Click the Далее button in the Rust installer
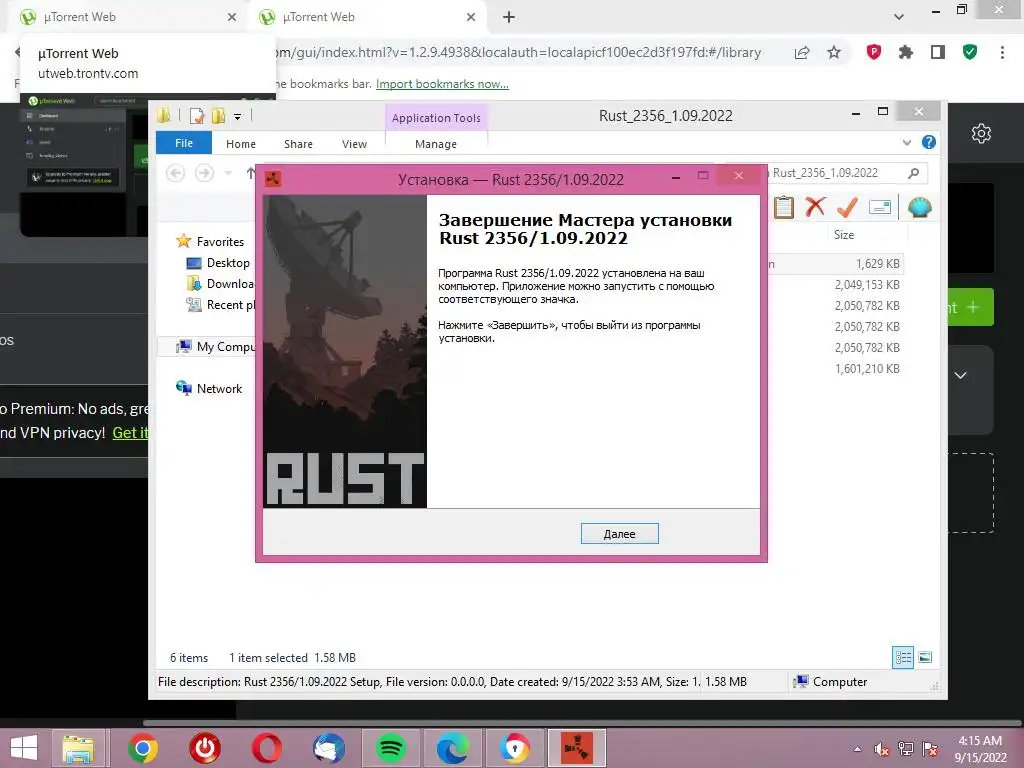Viewport: 1024px width, 768px height. coord(619,534)
